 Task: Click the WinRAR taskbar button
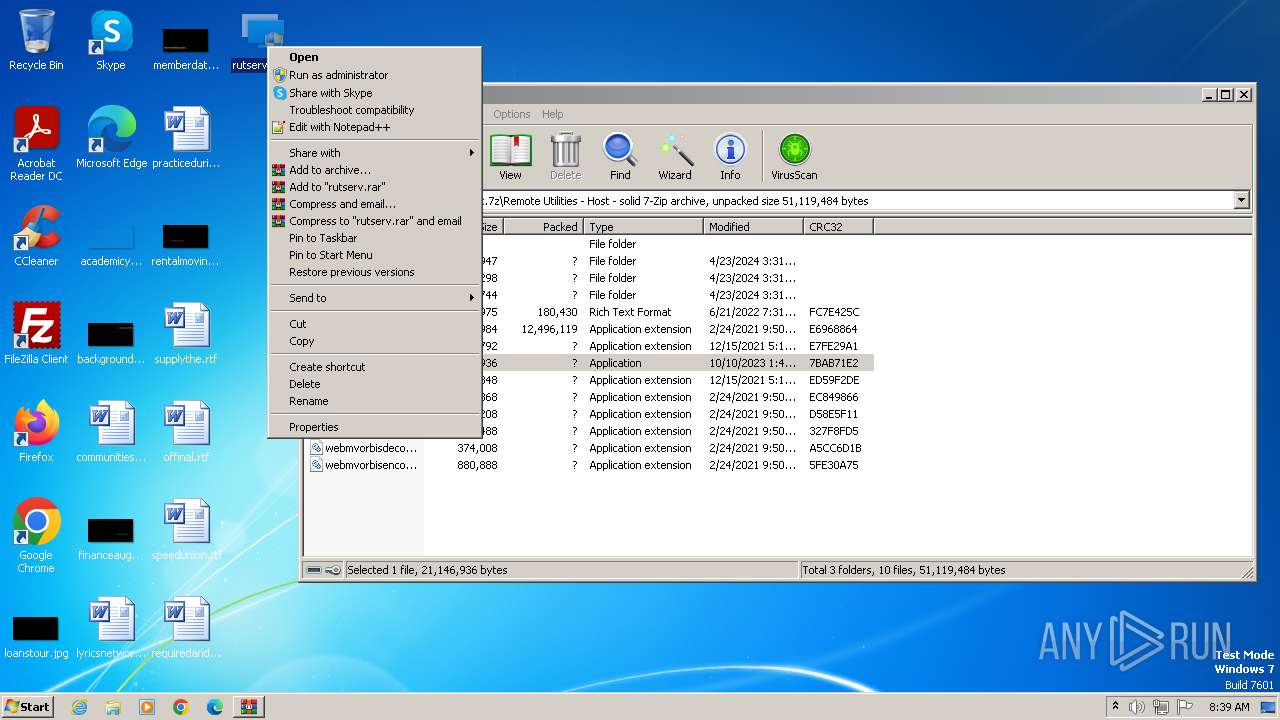point(249,707)
